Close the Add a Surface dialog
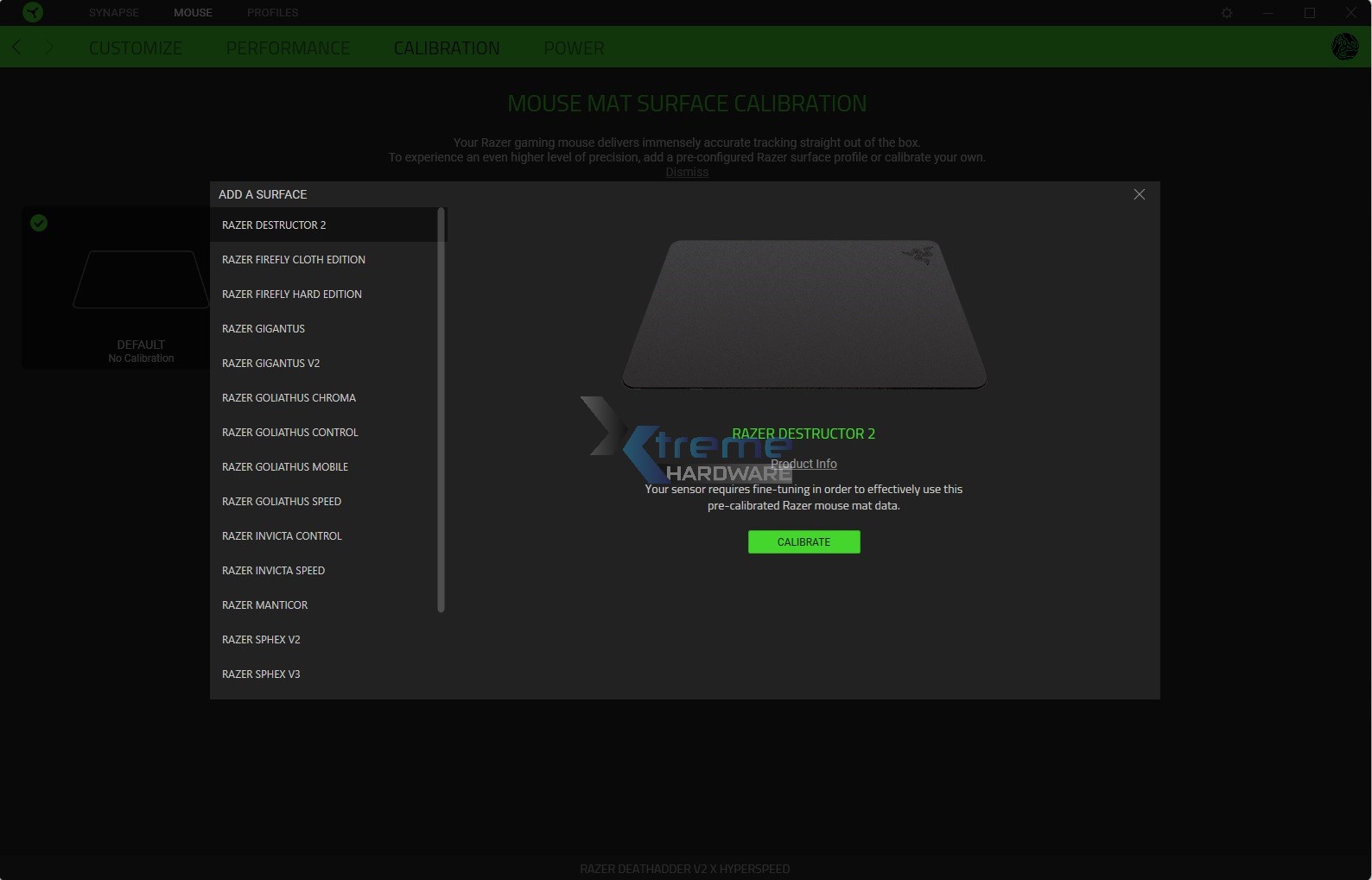1372x880 pixels. [1139, 194]
